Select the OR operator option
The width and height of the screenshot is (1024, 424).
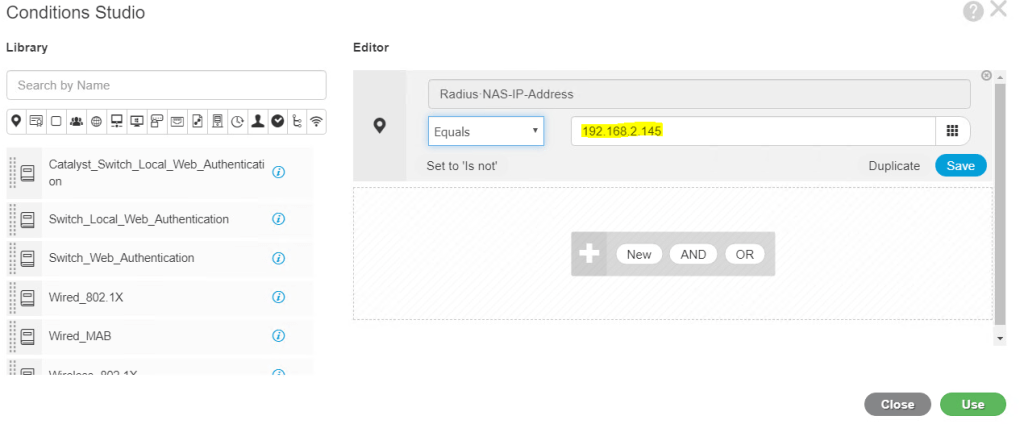coord(744,254)
